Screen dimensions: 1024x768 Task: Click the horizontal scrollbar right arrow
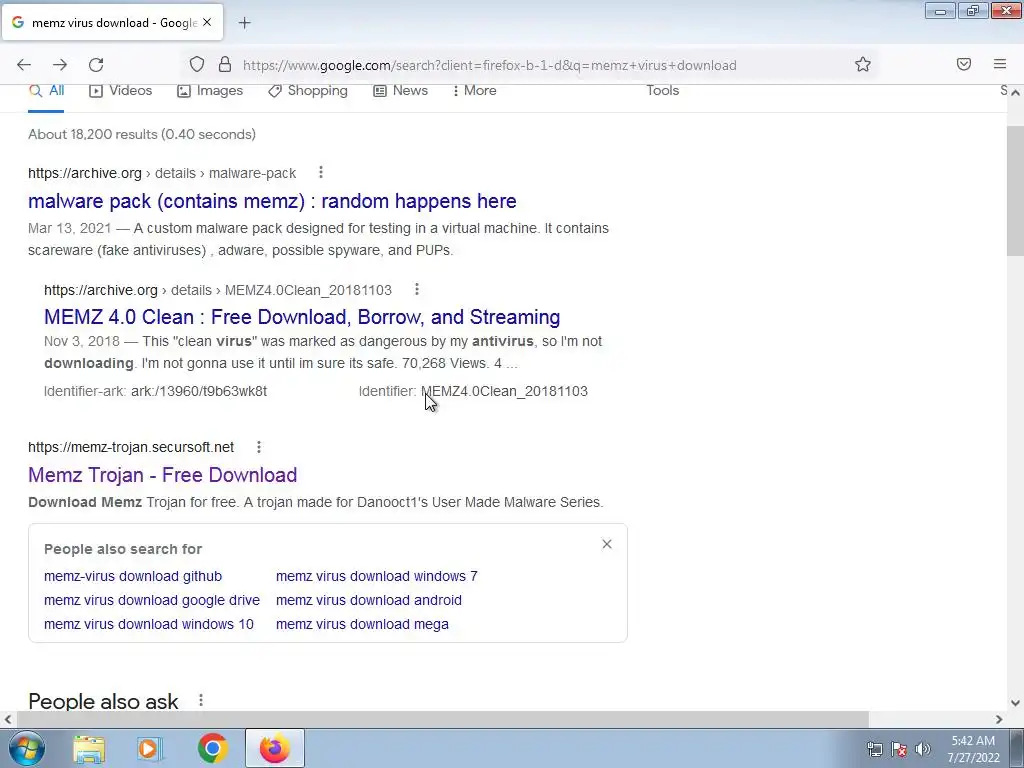pos(999,719)
